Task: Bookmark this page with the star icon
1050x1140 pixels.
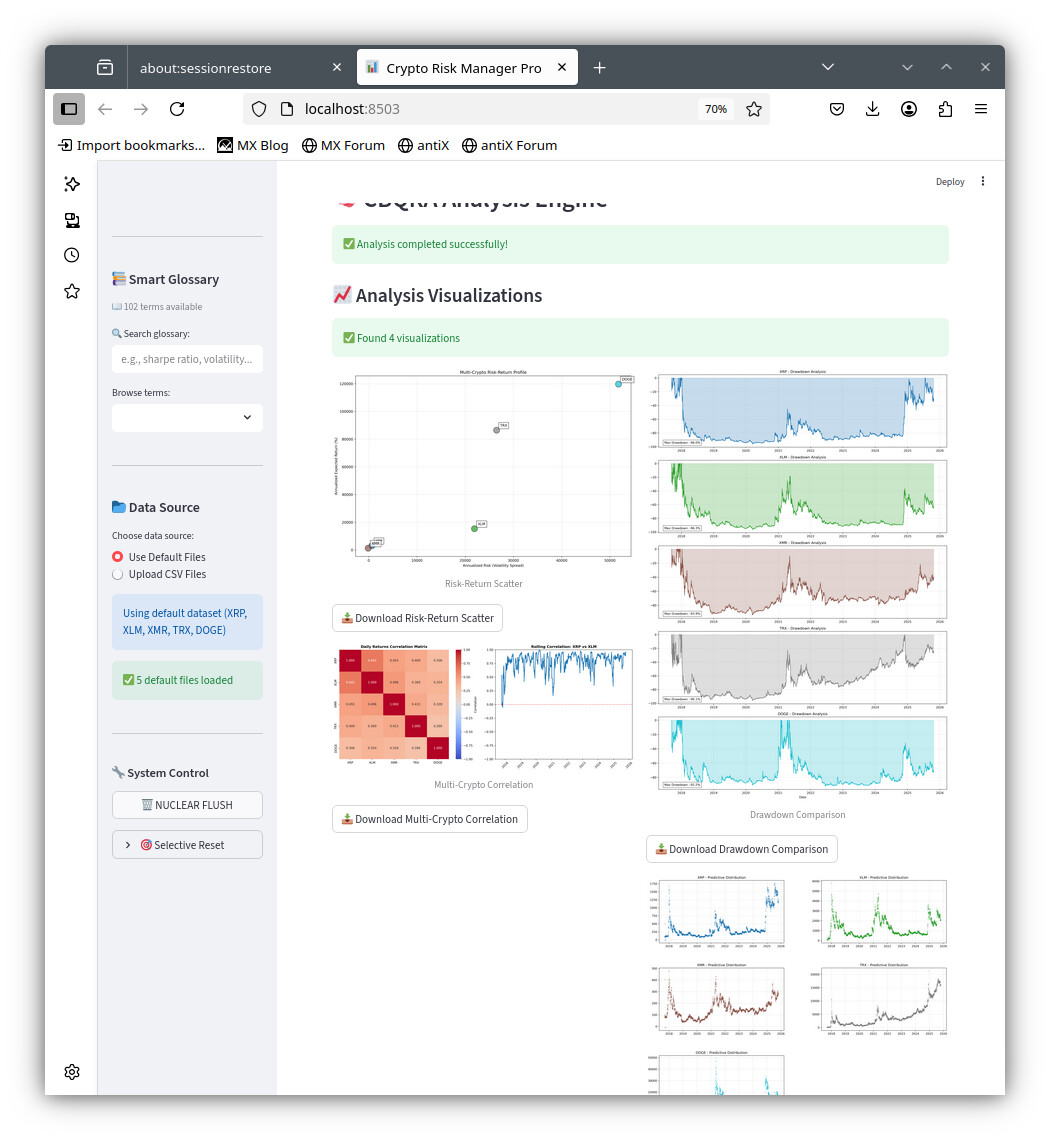Action: point(754,109)
